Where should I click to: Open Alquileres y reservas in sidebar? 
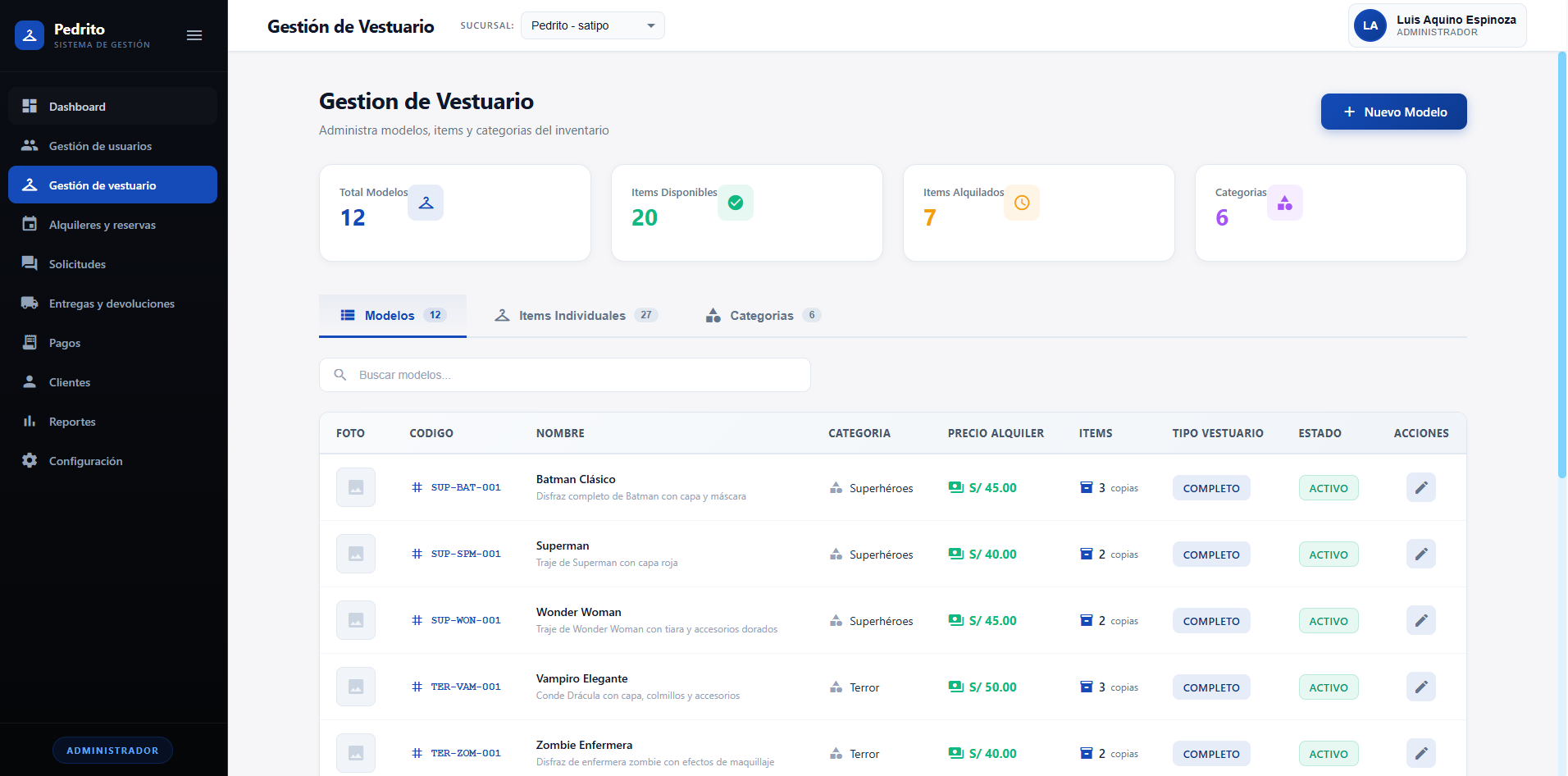[x=103, y=225]
